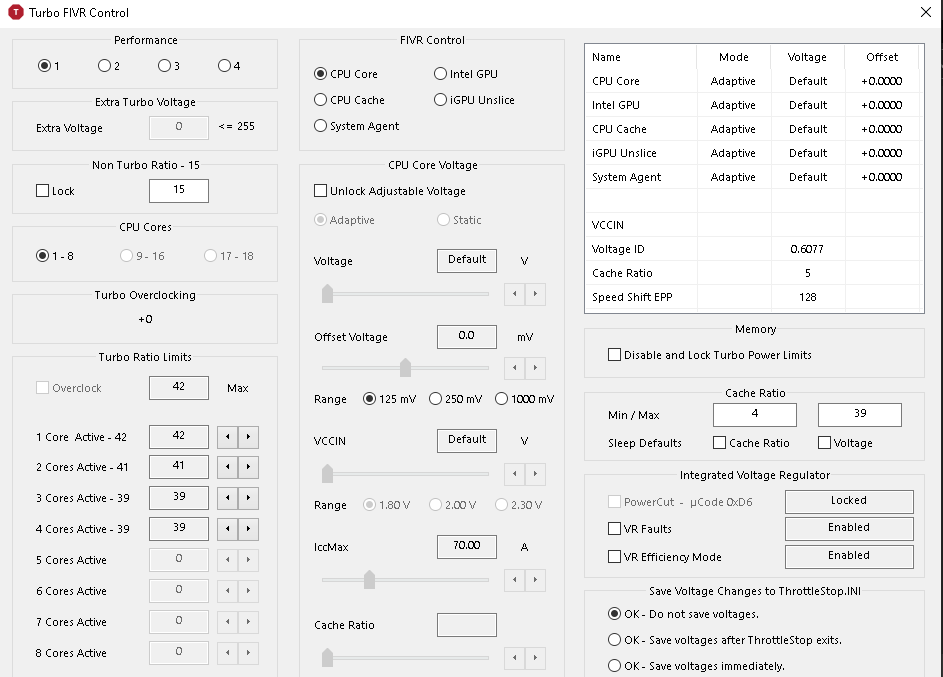The height and width of the screenshot is (677, 943).
Task: Select the CPU Cache radio button
Action: pyautogui.click(x=321, y=100)
